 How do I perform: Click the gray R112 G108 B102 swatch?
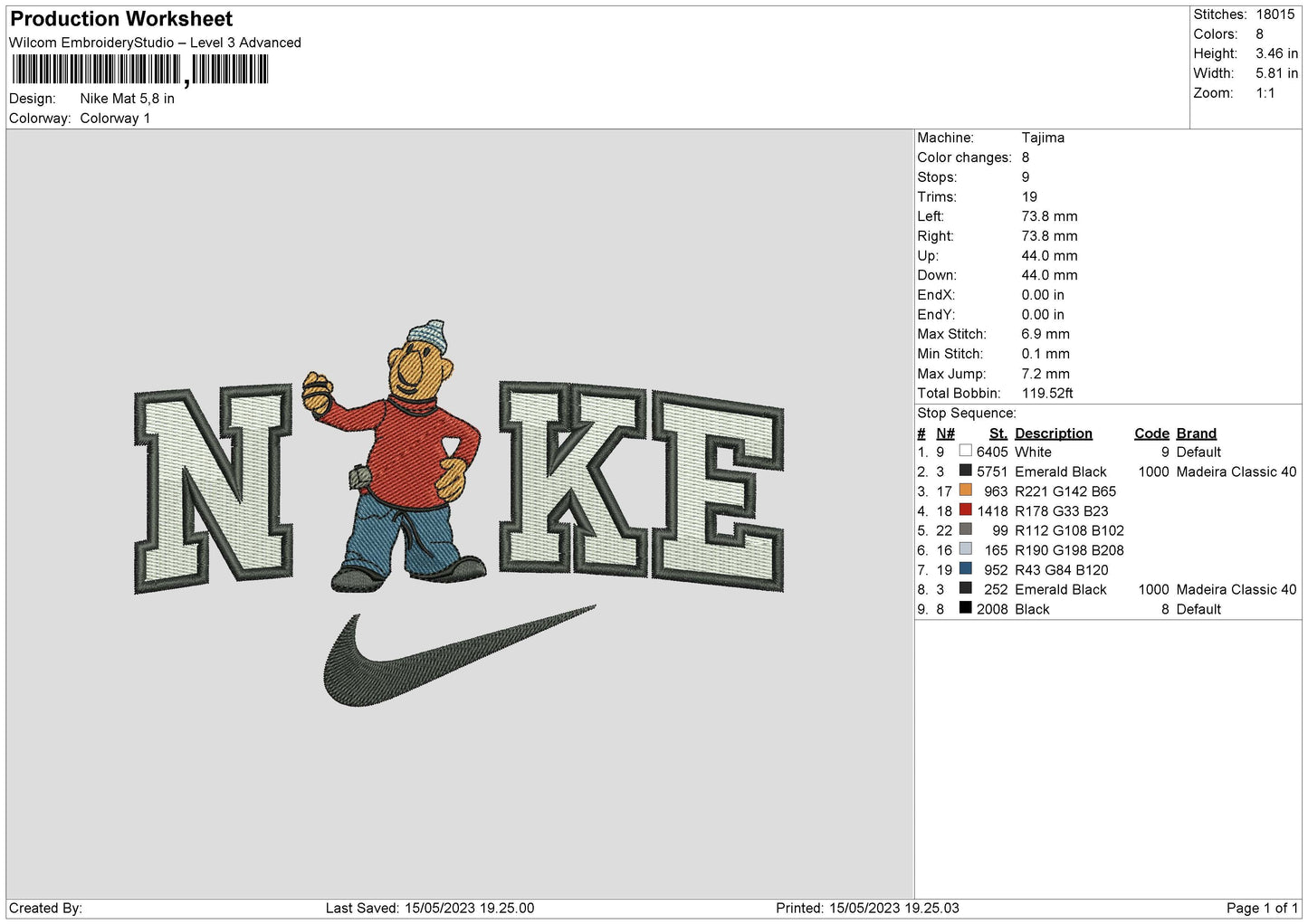pos(965,529)
